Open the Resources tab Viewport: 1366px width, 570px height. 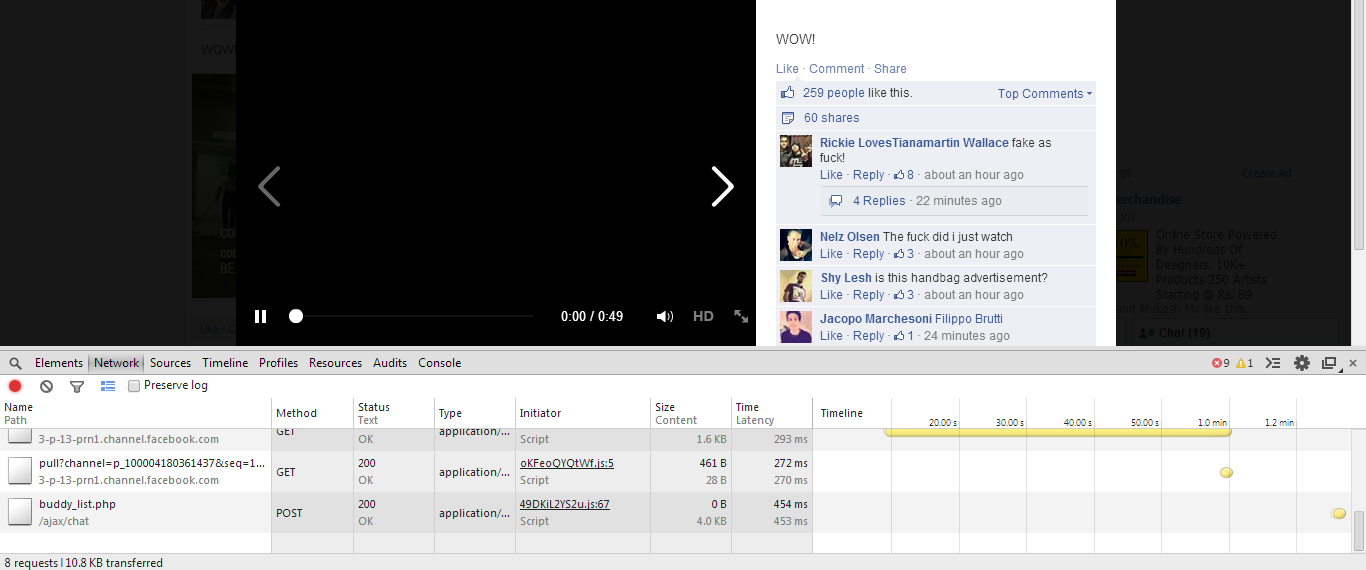[335, 363]
